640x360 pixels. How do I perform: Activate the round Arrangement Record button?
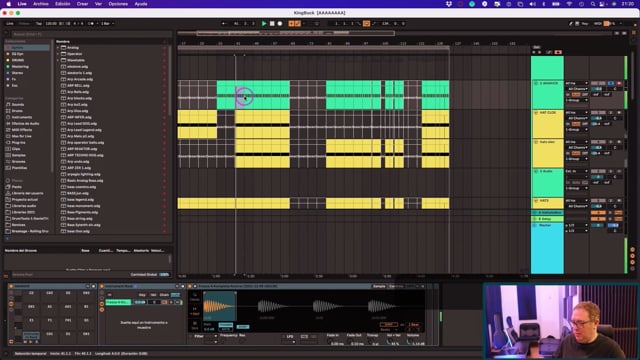280,24
